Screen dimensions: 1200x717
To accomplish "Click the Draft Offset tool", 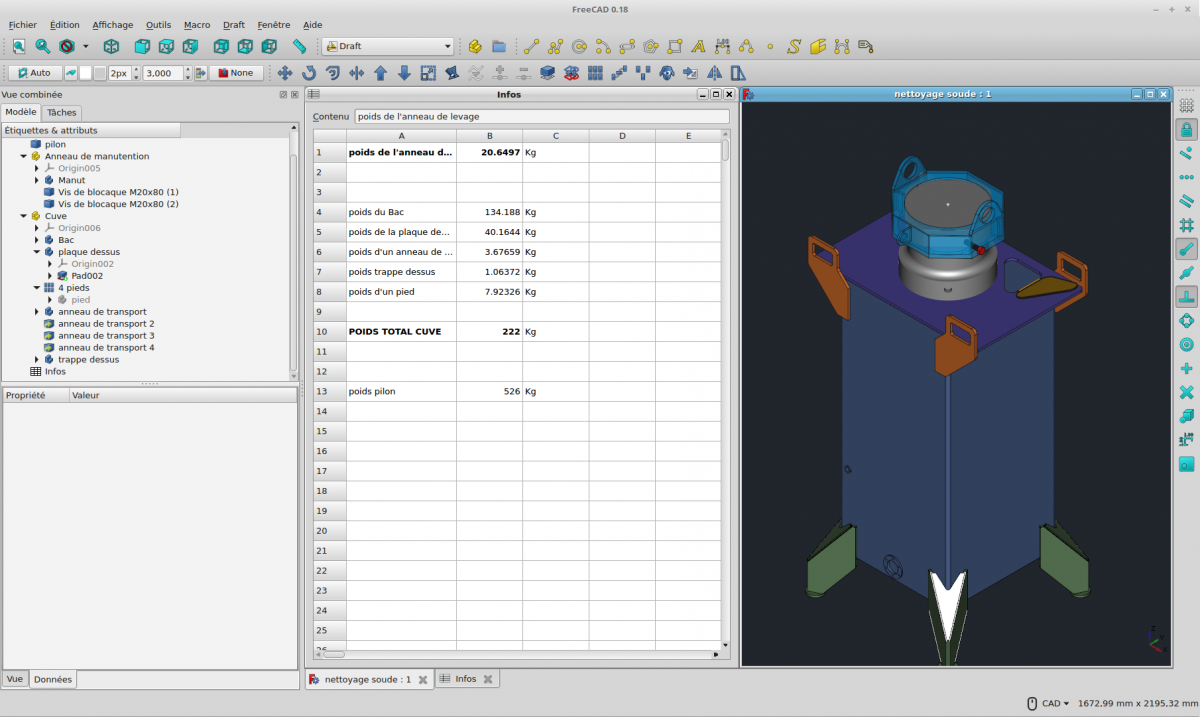I will click(x=333, y=73).
